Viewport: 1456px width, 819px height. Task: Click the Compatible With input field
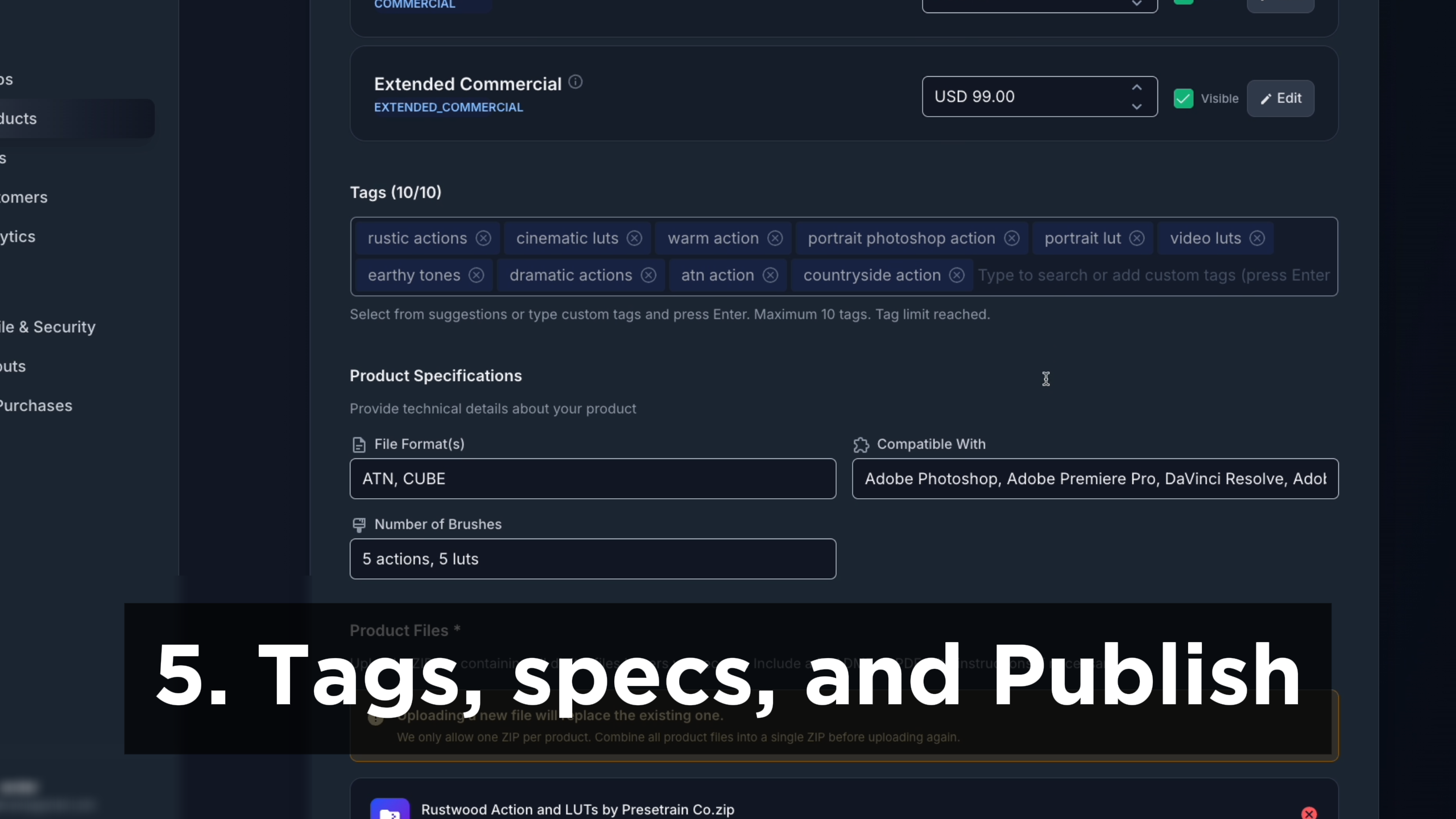click(1095, 479)
